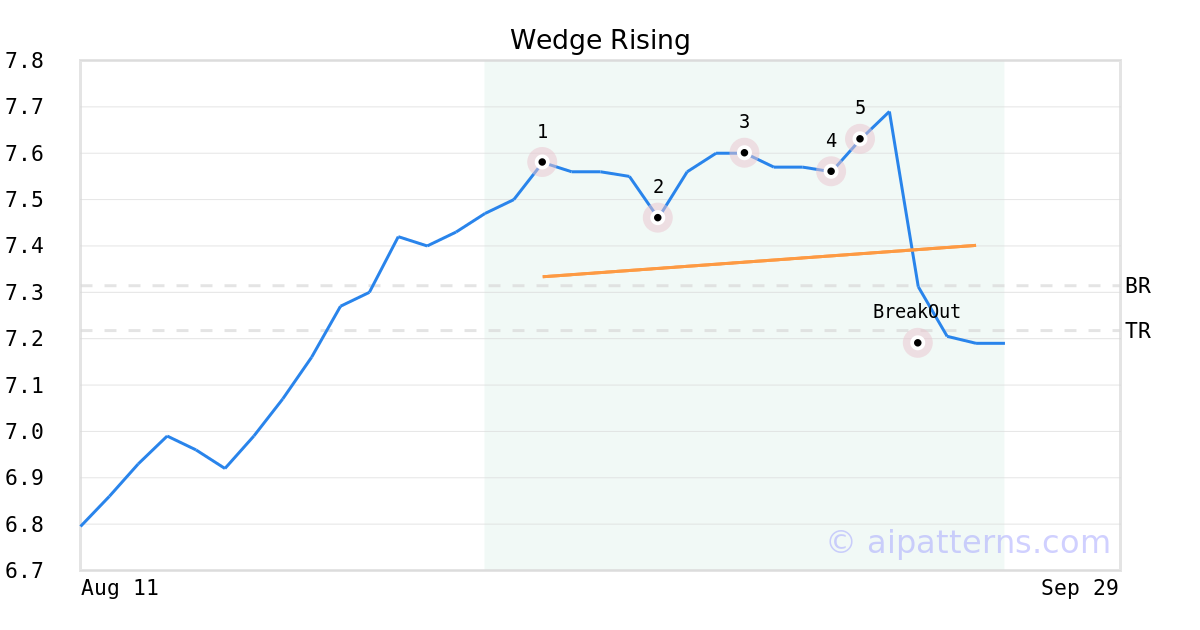
Task: Click pivot point marker 5
Action: [860, 138]
